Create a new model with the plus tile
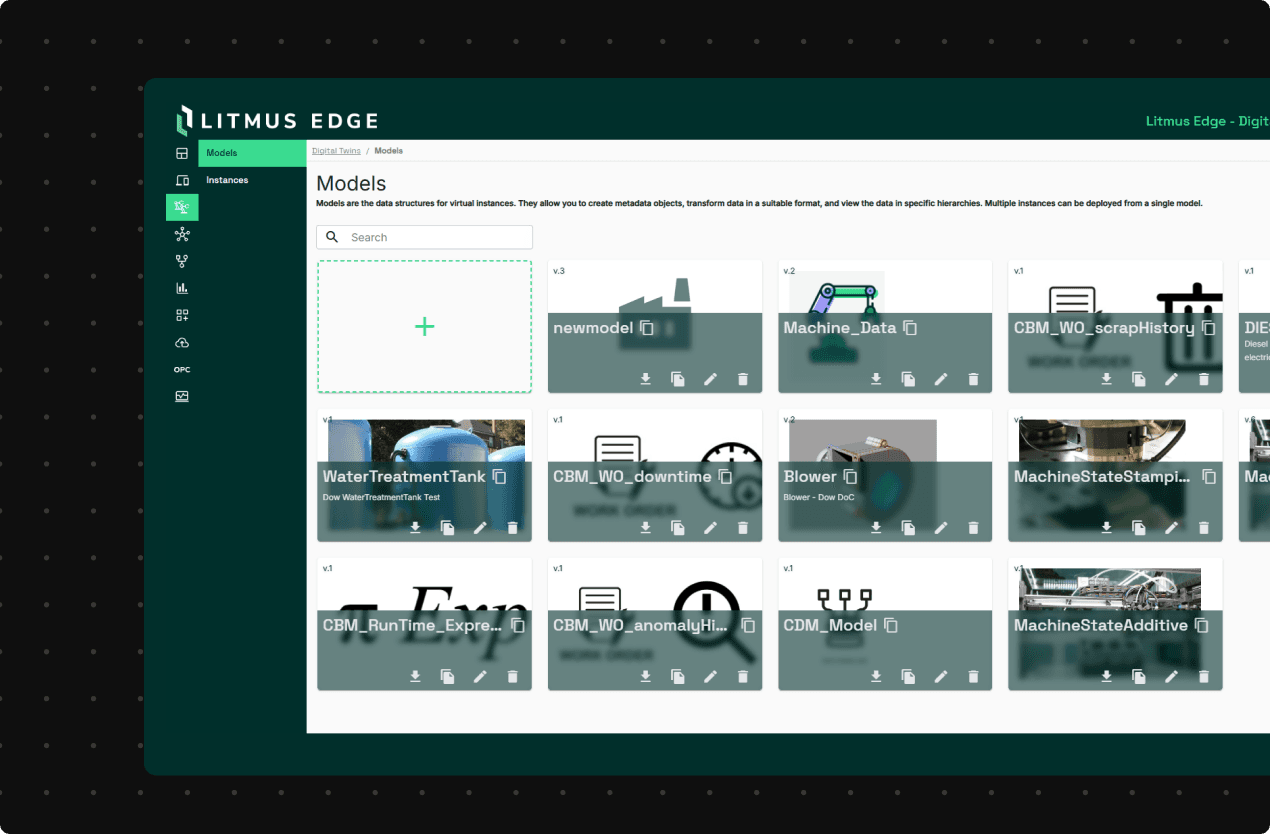Viewport: 1270px width, 834px height. [x=424, y=326]
